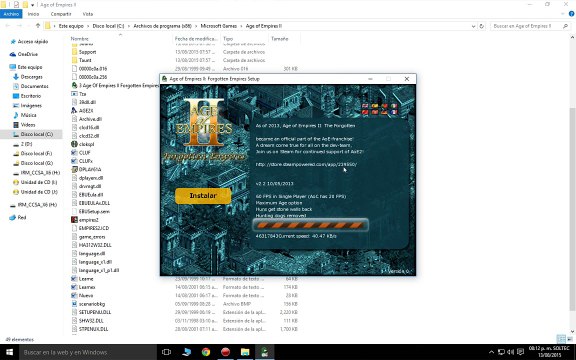Viewport: 576px width, 360px height.
Task: Click the Windows Start button
Action: [x=9, y=352]
